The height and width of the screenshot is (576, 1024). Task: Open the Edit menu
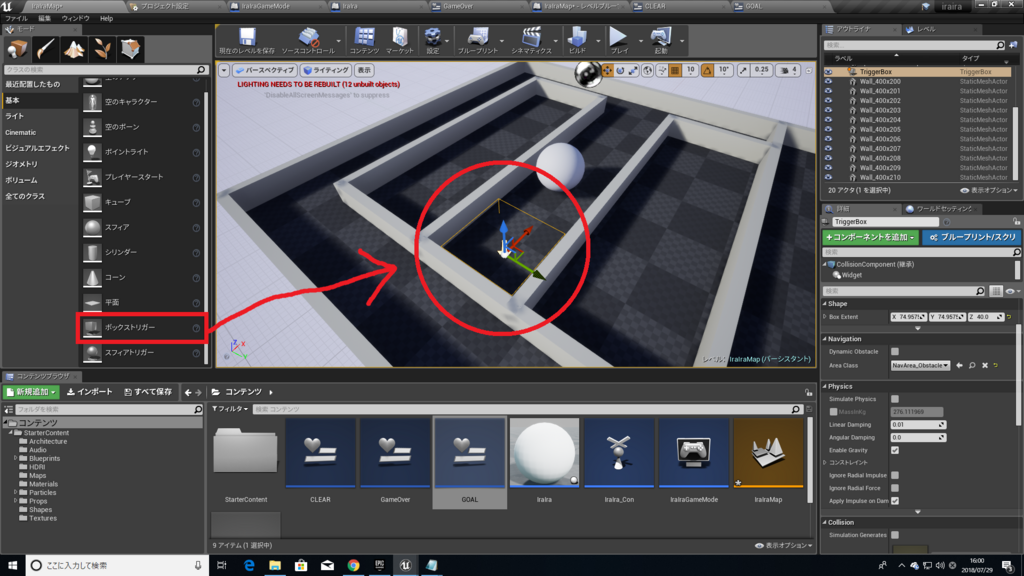coord(44,18)
